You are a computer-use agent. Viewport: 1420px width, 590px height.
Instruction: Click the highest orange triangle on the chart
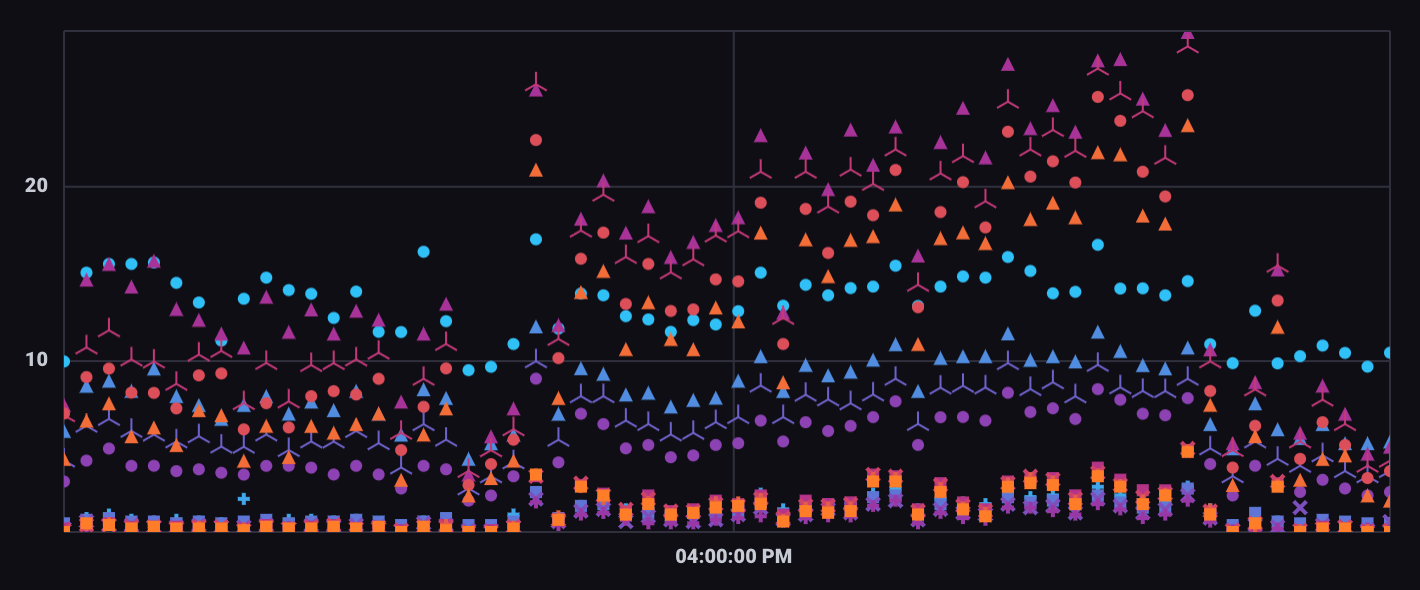pyautogui.click(x=1187, y=126)
